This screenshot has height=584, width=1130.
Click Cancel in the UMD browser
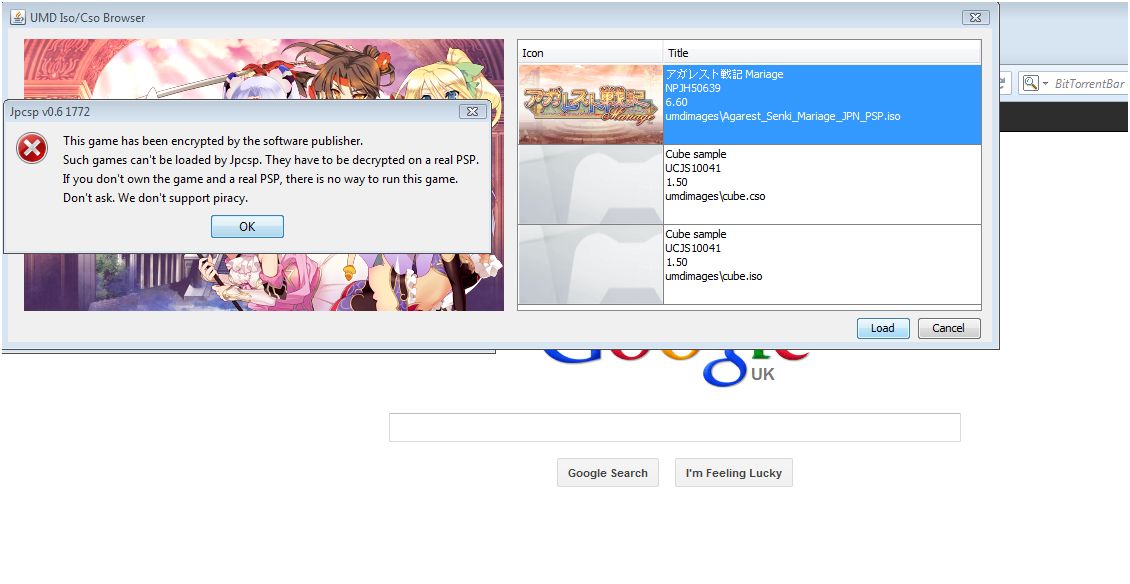click(x=948, y=328)
